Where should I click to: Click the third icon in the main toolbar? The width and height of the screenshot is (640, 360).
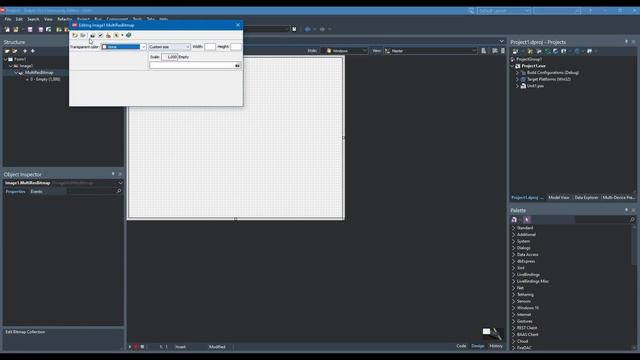[x=30, y=29]
